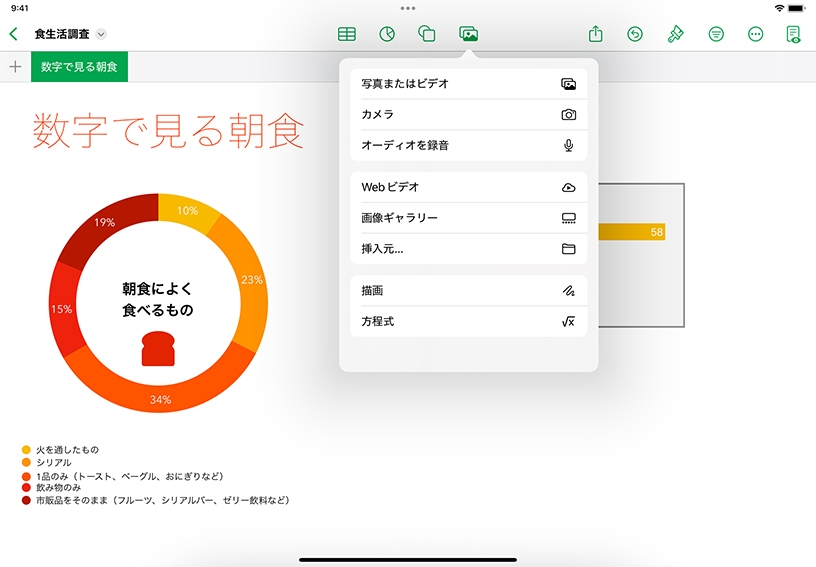Open the insert table icon
The image size is (816, 567).
point(347,34)
